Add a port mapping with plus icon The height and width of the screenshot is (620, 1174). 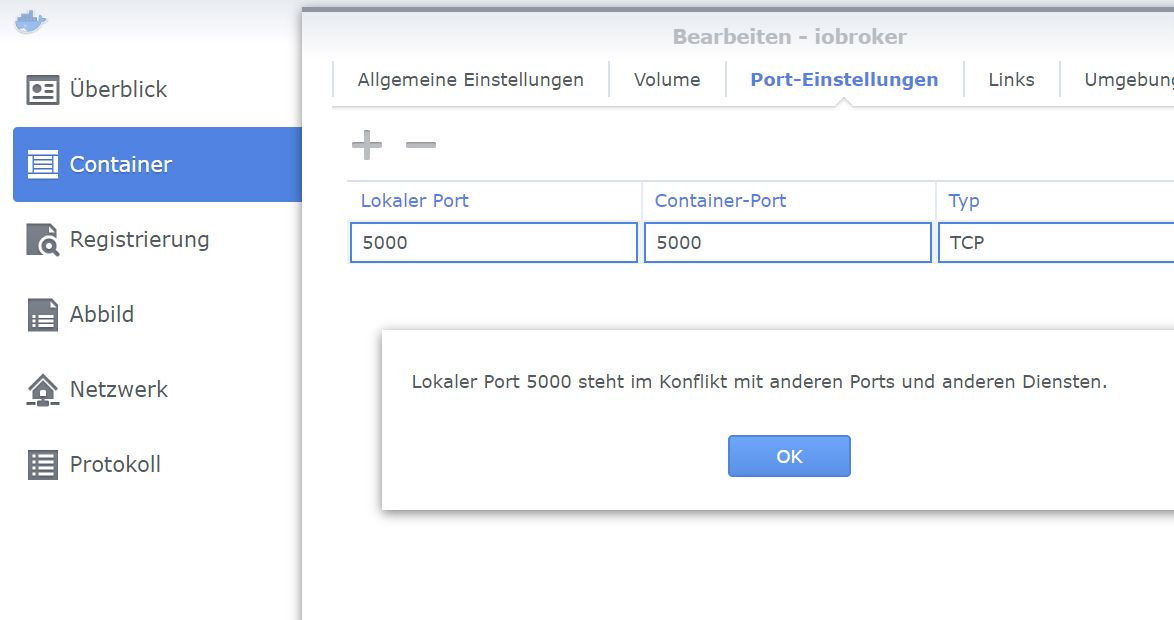coord(367,145)
